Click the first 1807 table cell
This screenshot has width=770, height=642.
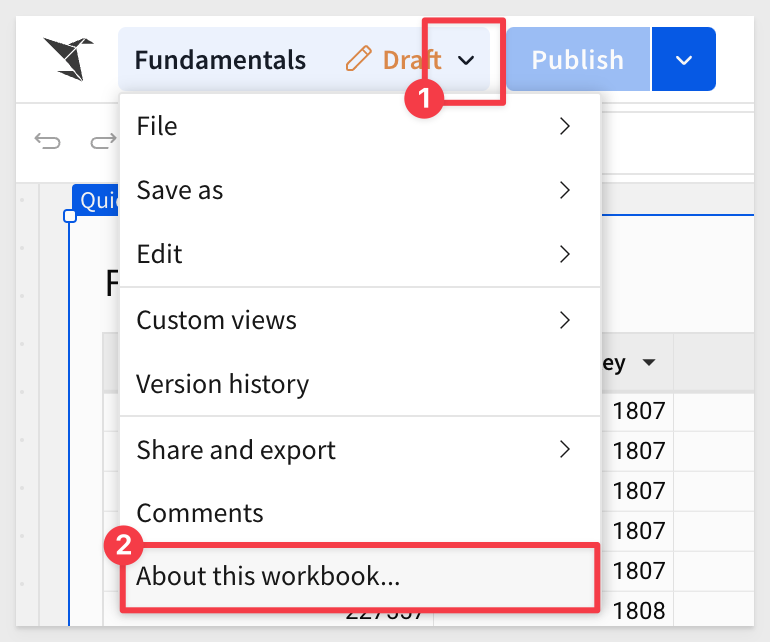point(637,411)
